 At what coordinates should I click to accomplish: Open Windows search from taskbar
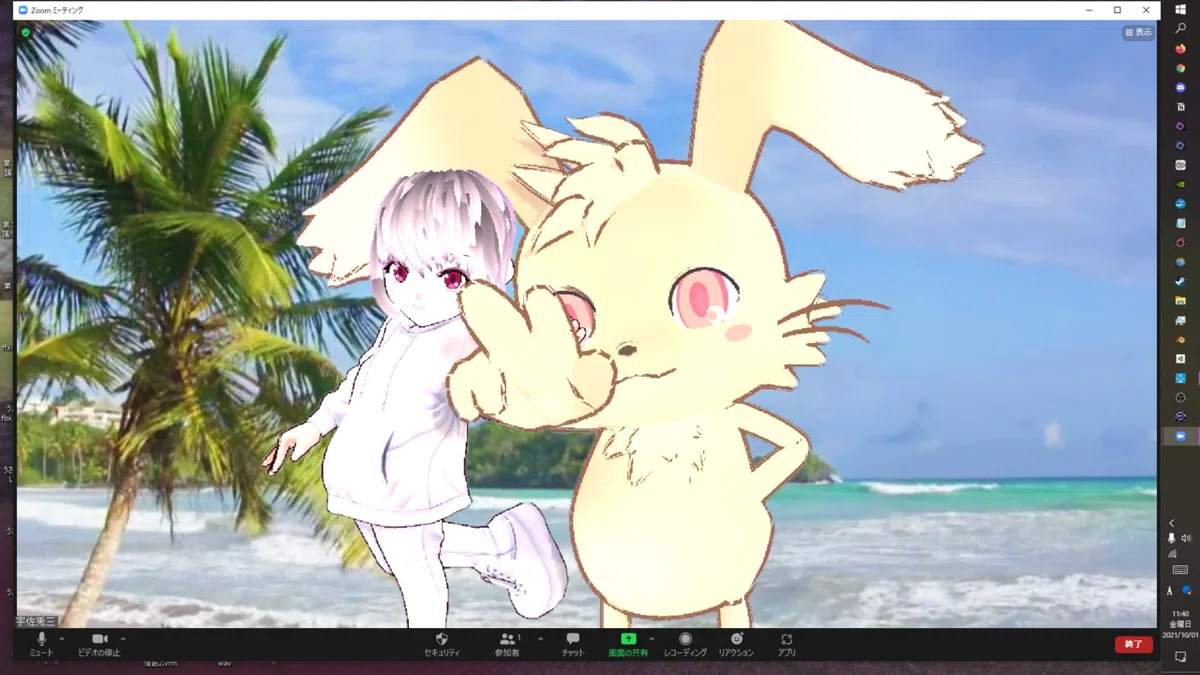(1180, 28)
